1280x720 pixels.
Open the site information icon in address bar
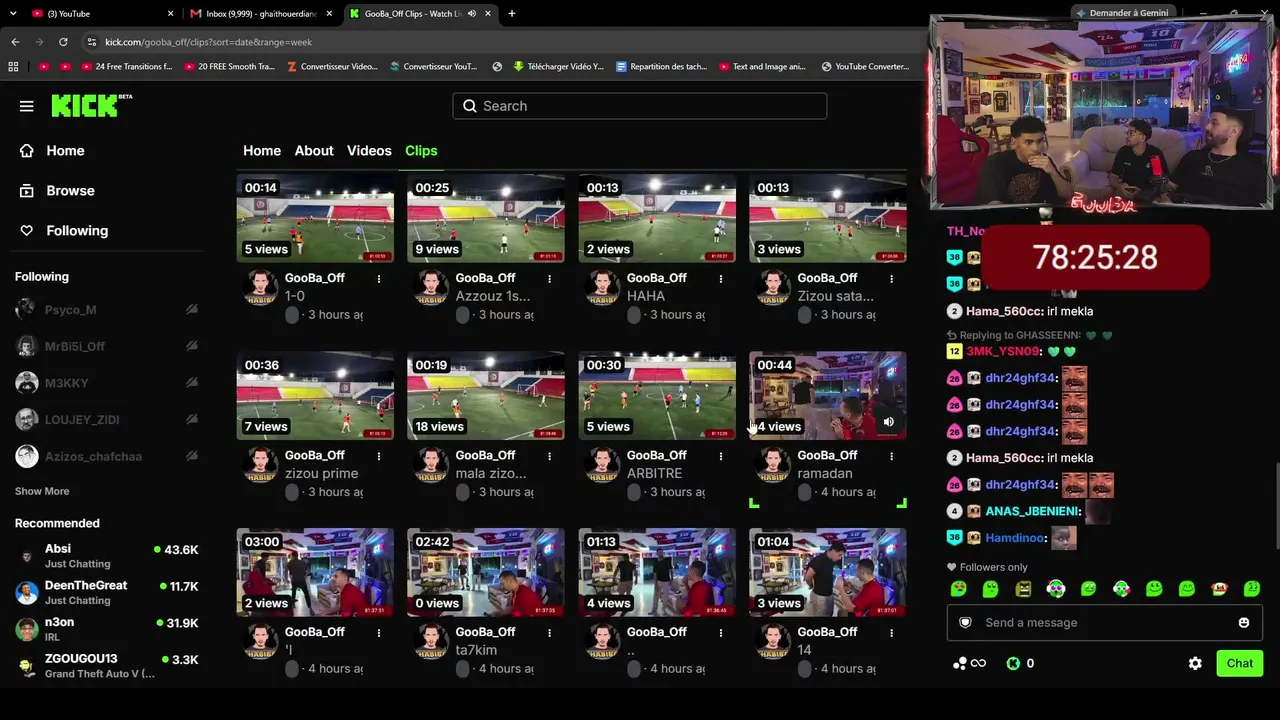point(92,42)
